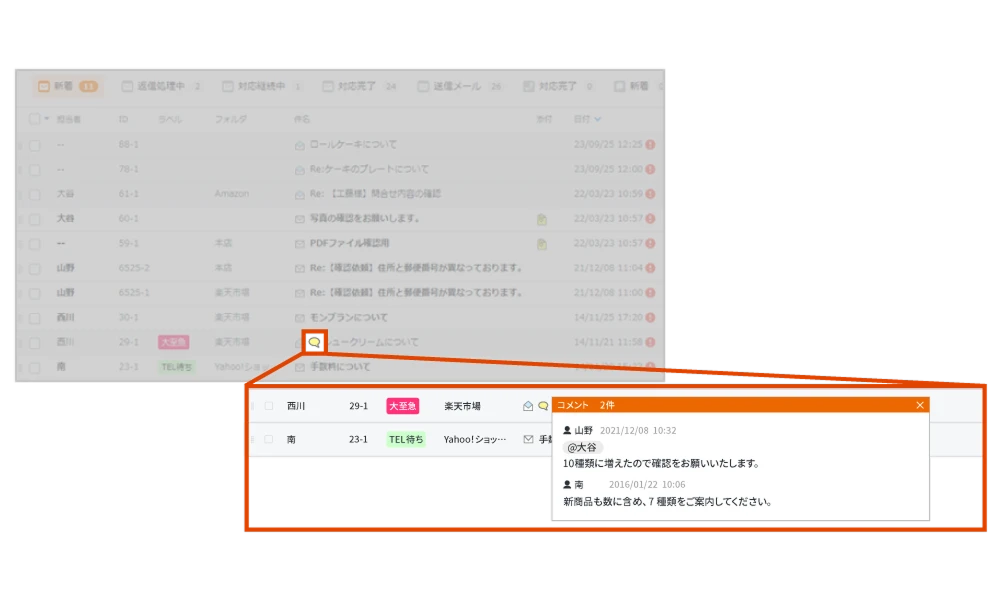This screenshot has height=600, width=1000.
Task: Click the Yahoo!ショッ… folder in enlarged view
Action: pyautogui.click(x=475, y=439)
